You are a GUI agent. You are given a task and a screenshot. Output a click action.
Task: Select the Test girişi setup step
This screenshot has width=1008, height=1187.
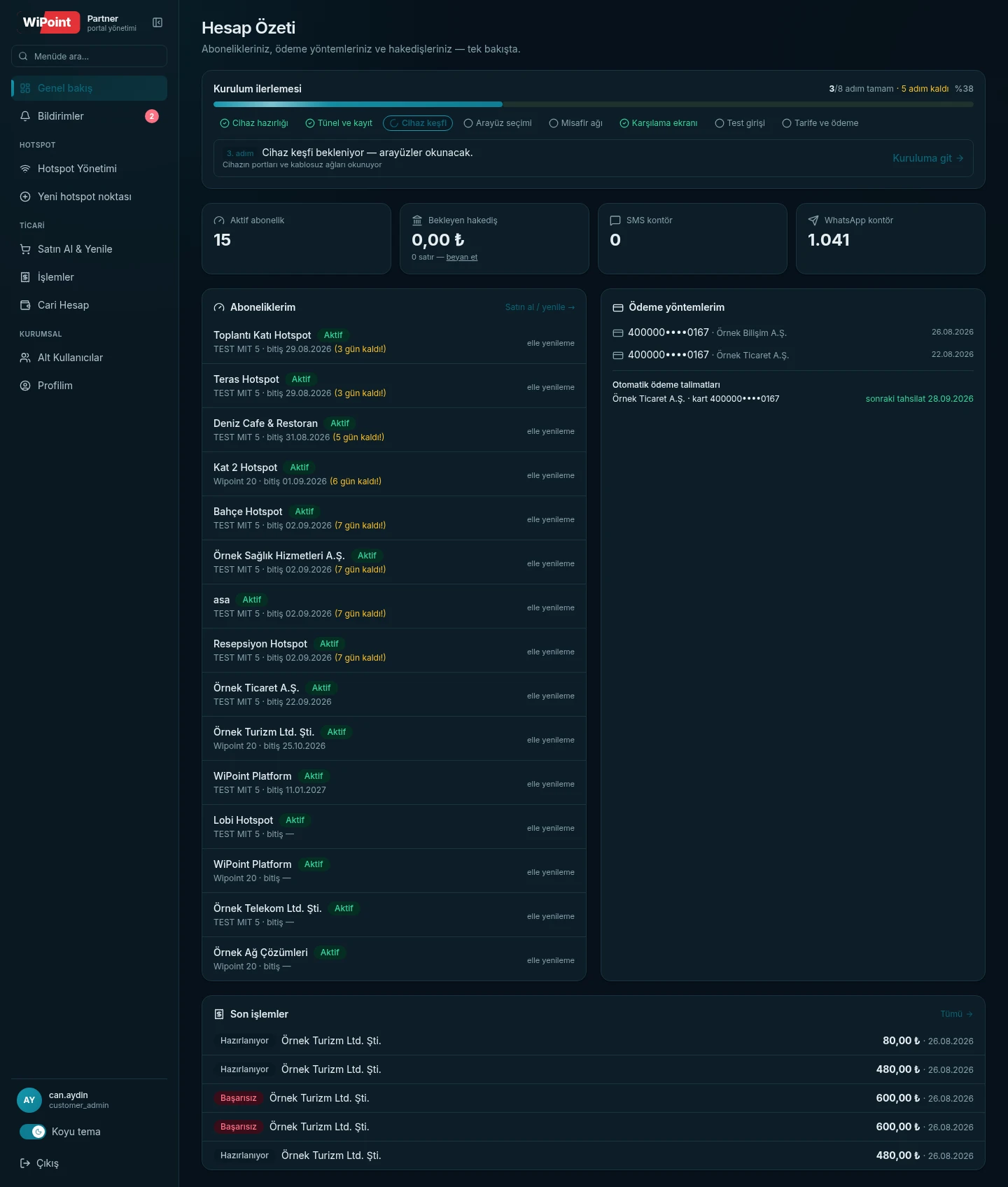coord(740,123)
